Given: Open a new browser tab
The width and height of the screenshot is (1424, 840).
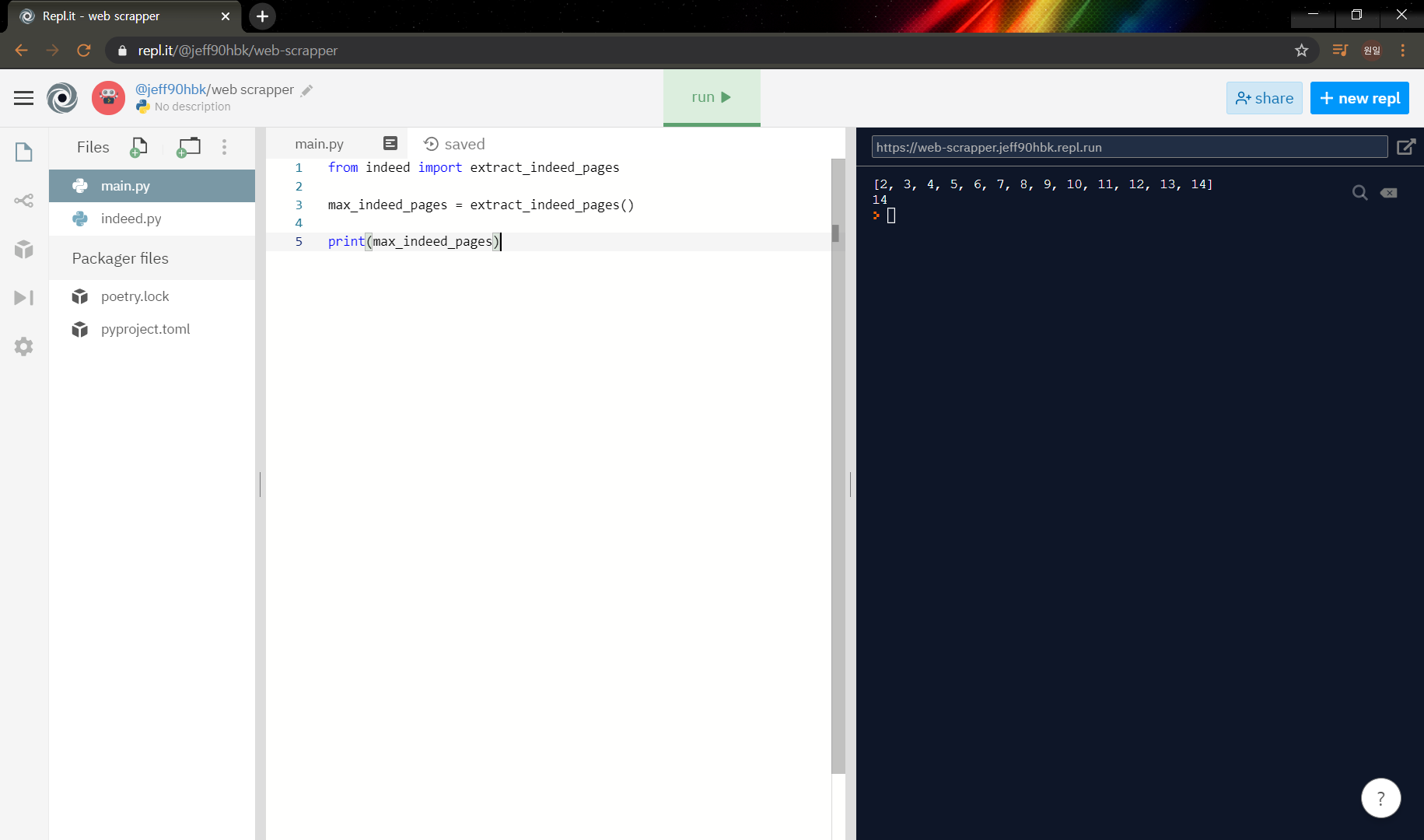Looking at the screenshot, I should point(262,16).
